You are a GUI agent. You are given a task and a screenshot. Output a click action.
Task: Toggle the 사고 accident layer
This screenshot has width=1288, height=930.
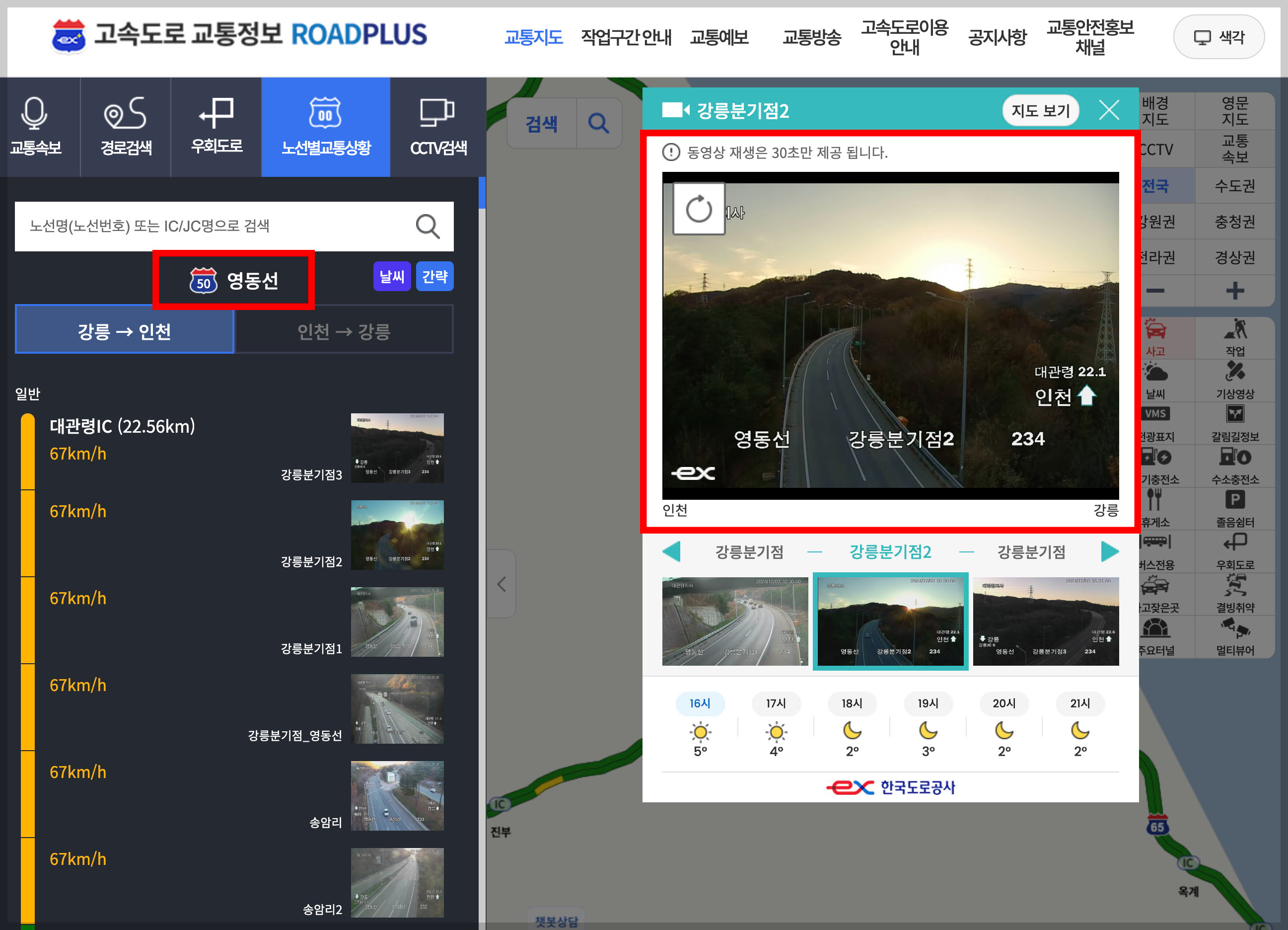pyautogui.click(x=1156, y=337)
